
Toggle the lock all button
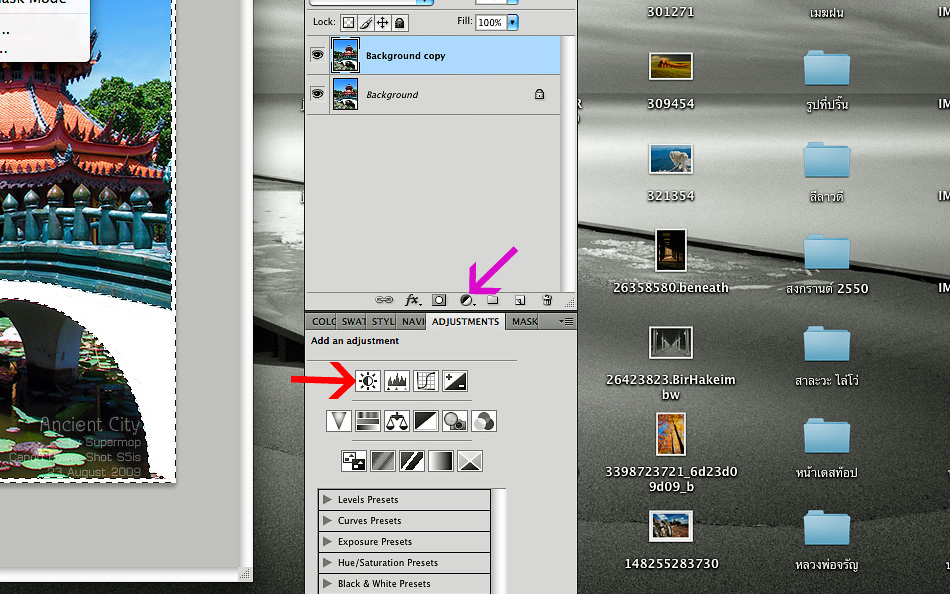(x=400, y=22)
